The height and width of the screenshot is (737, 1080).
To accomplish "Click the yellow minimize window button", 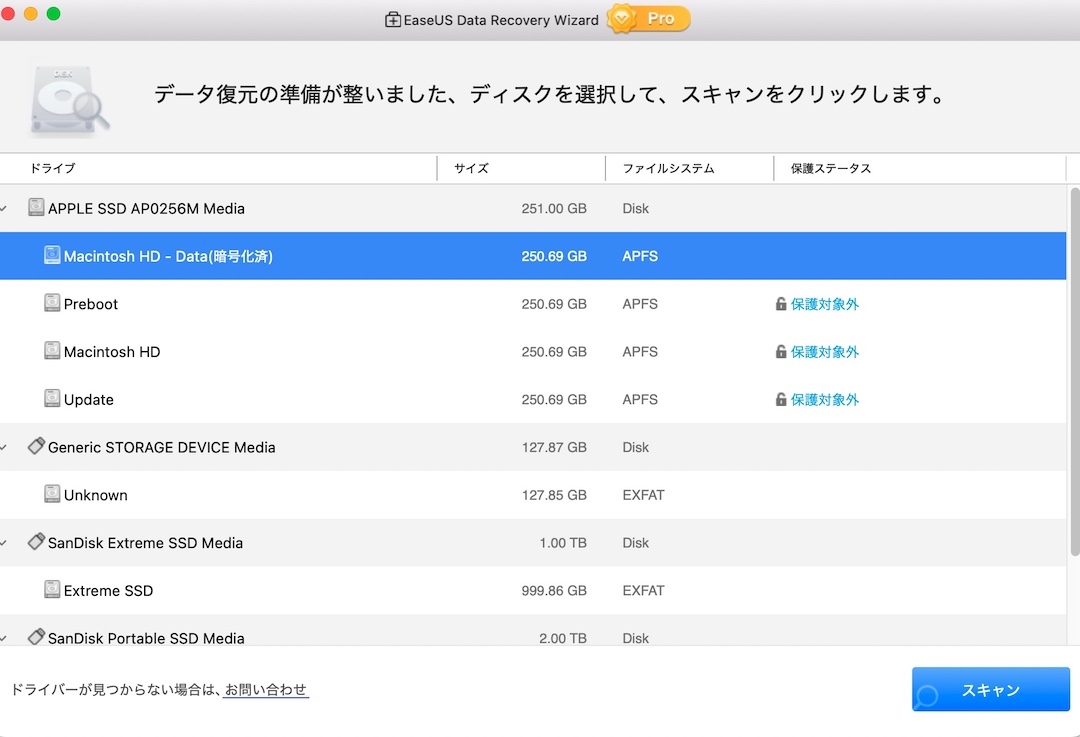I will click(30, 13).
